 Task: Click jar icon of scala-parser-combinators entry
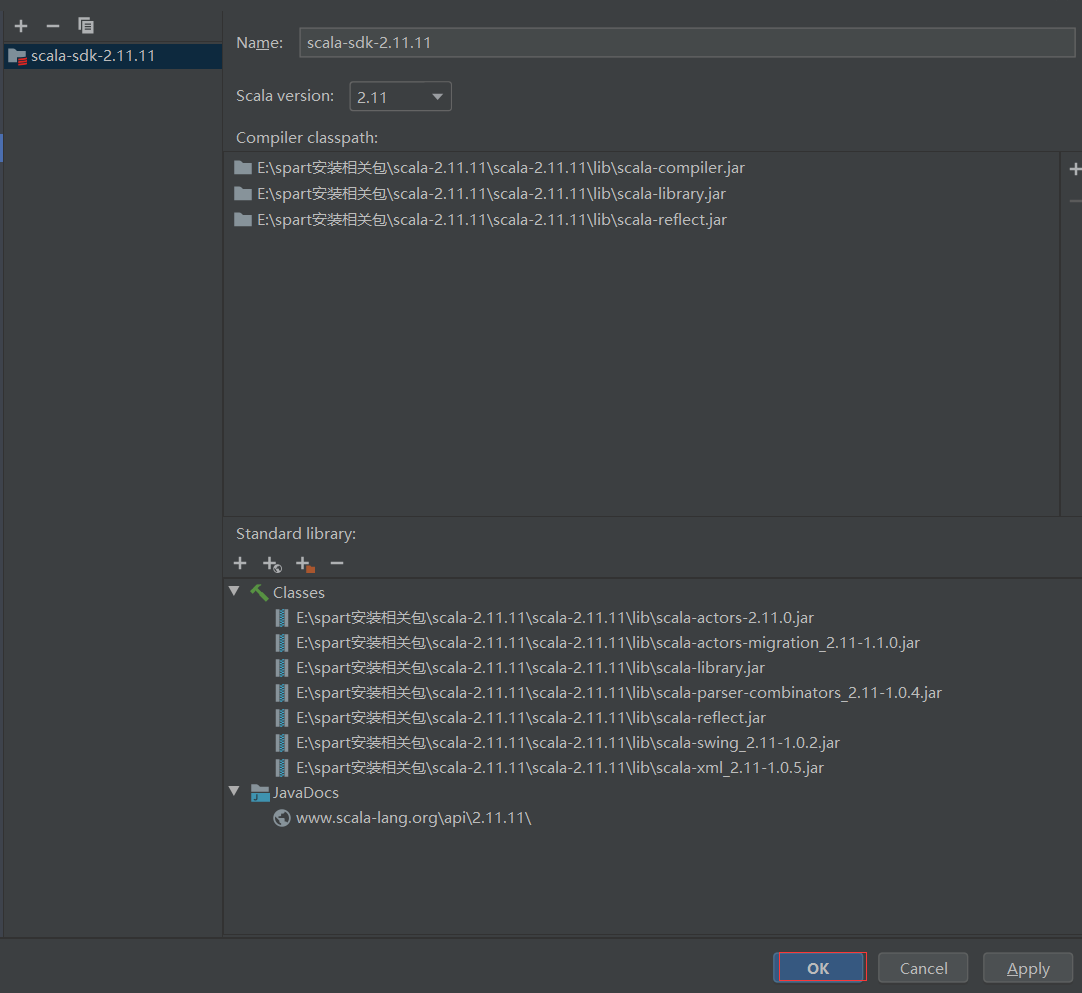[x=282, y=693]
